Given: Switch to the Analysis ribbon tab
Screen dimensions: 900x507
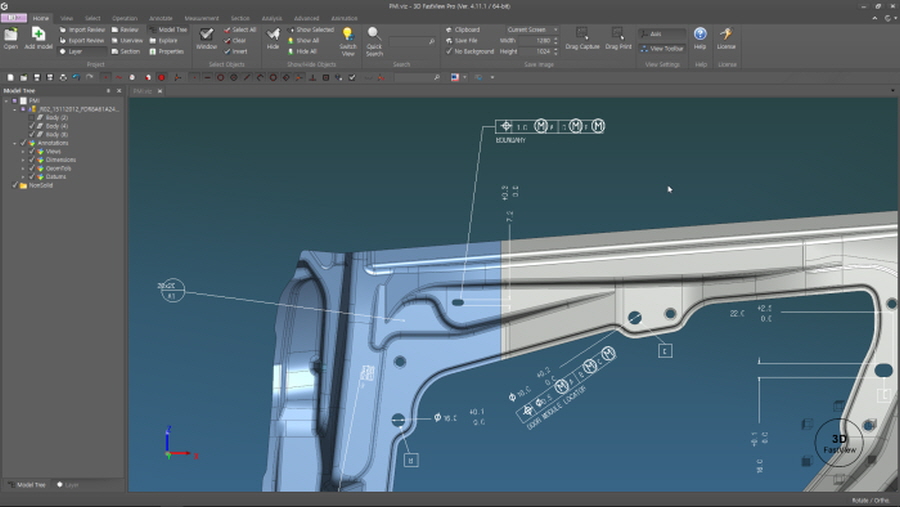Looking at the screenshot, I should [x=271, y=18].
